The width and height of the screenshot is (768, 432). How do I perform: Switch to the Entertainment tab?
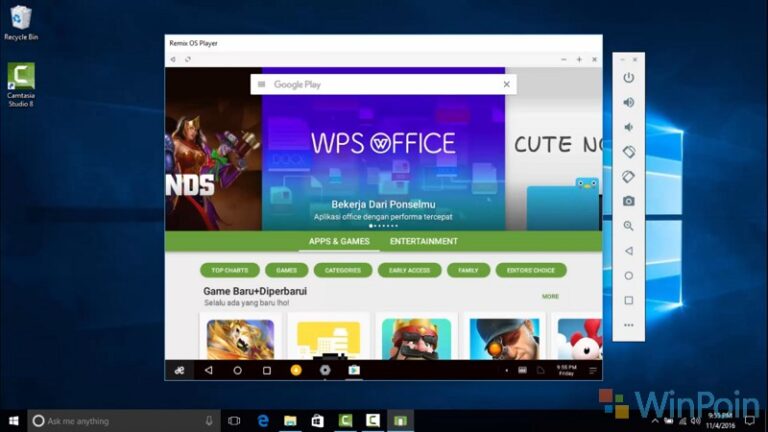pyautogui.click(x=424, y=241)
